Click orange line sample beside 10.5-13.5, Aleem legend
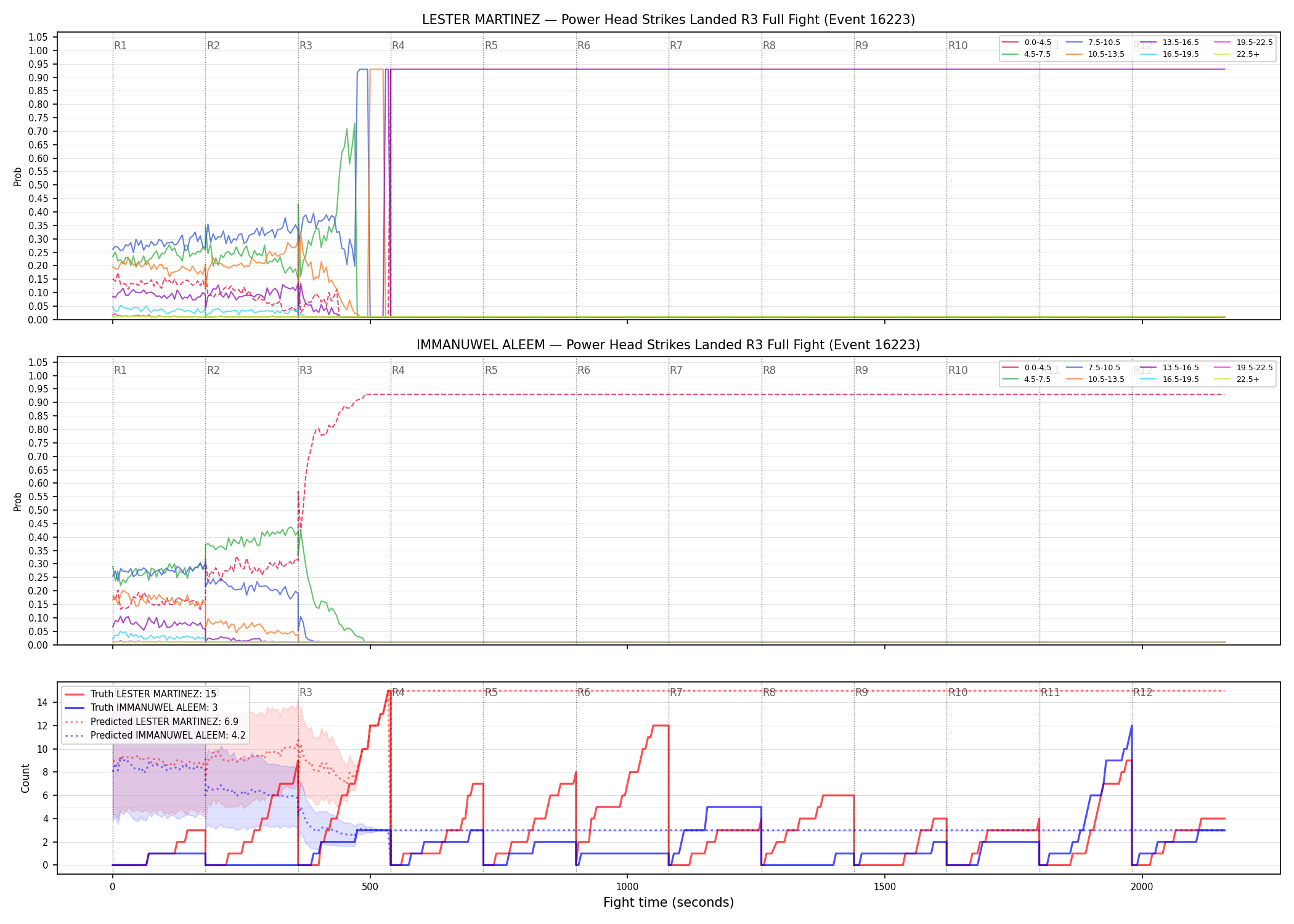The height and width of the screenshot is (924, 1294). pos(1074,379)
